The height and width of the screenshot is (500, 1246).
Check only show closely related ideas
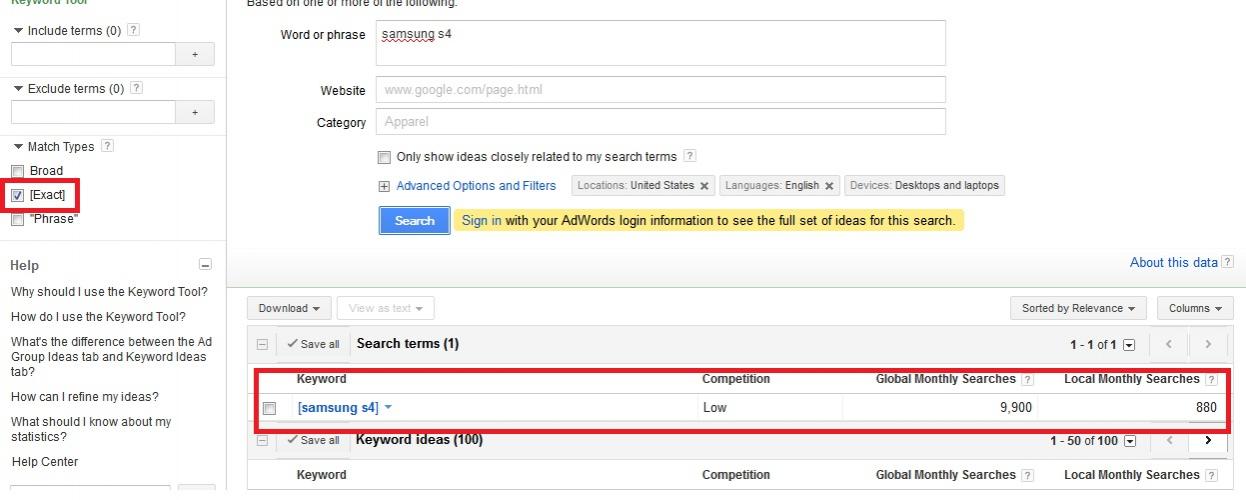click(384, 157)
